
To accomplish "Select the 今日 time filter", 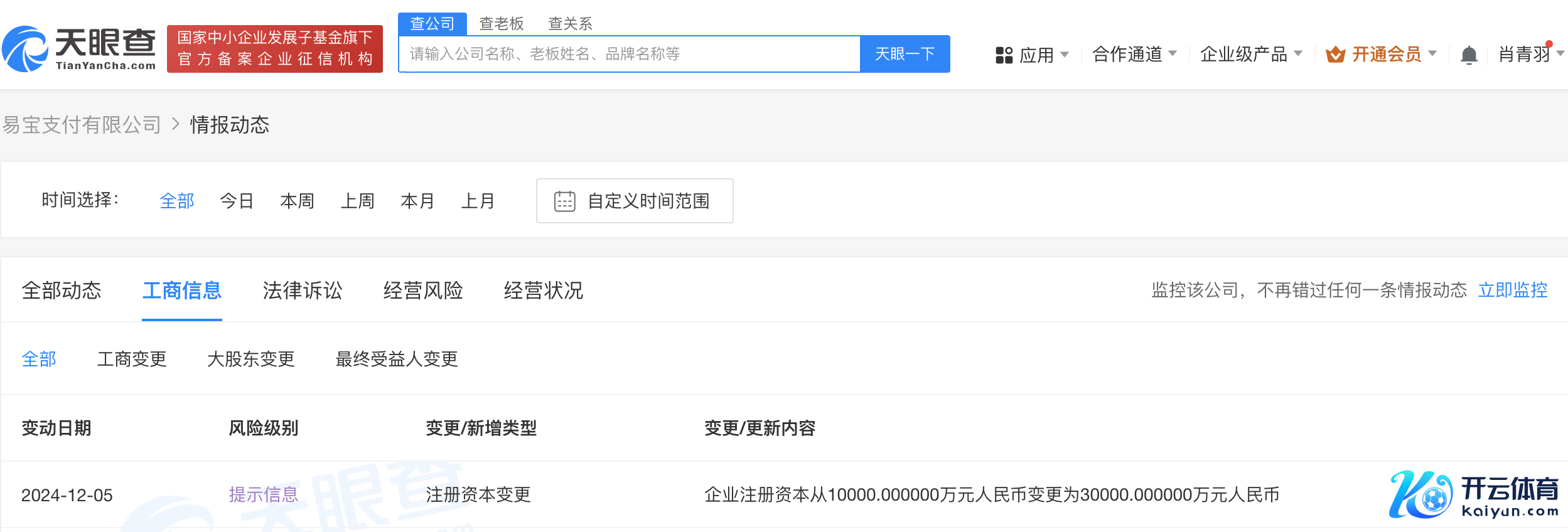I will [237, 201].
